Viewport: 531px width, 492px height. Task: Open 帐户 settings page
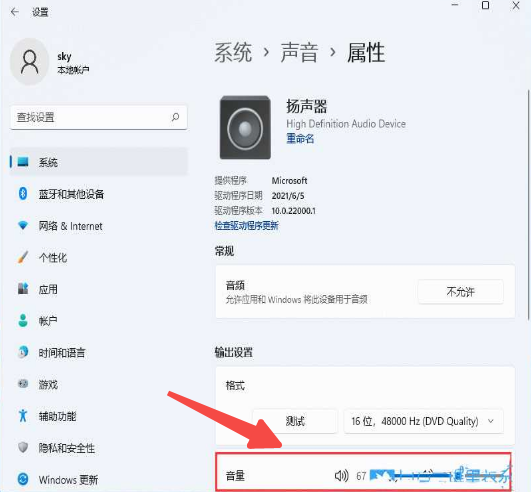[99, 321]
